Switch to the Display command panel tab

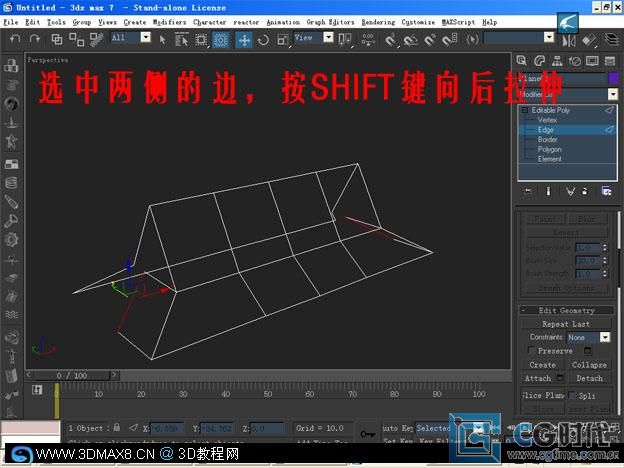coord(592,61)
